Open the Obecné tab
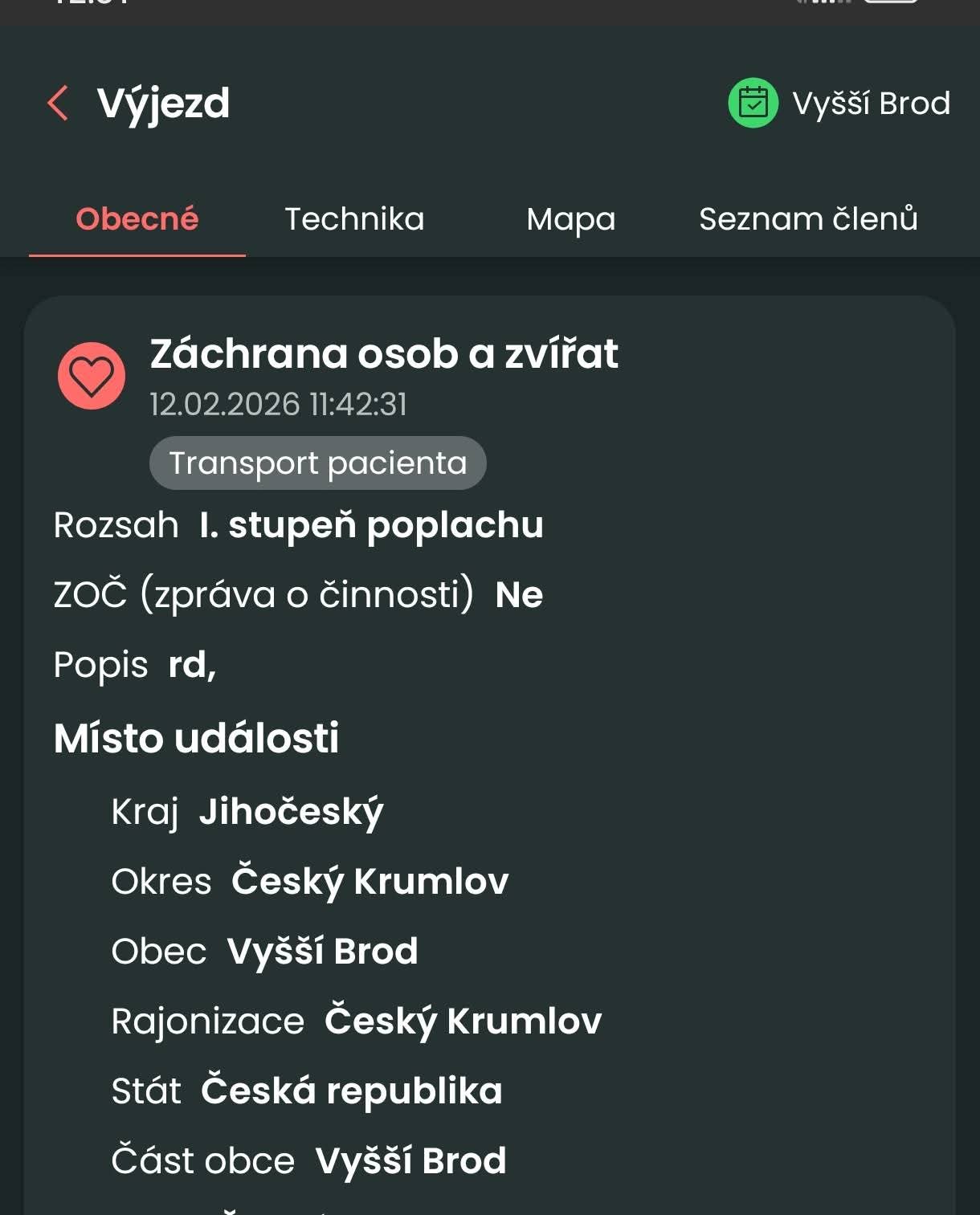 (137, 219)
